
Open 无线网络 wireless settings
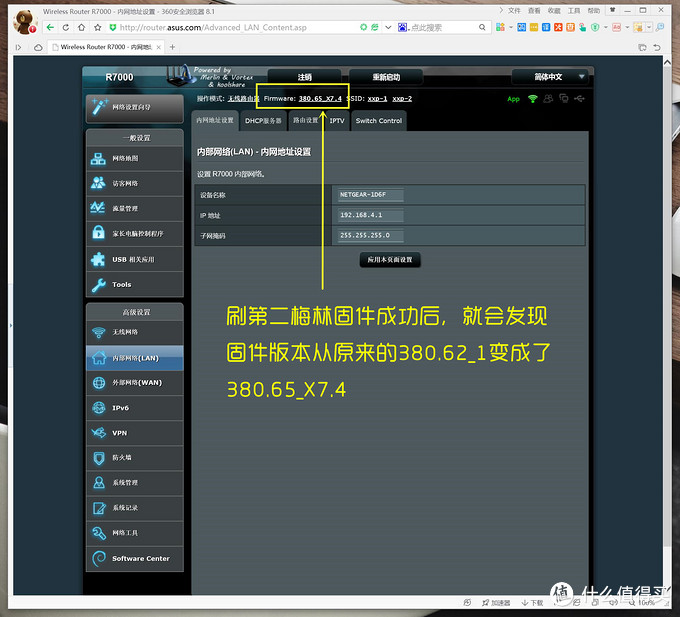(x=135, y=333)
